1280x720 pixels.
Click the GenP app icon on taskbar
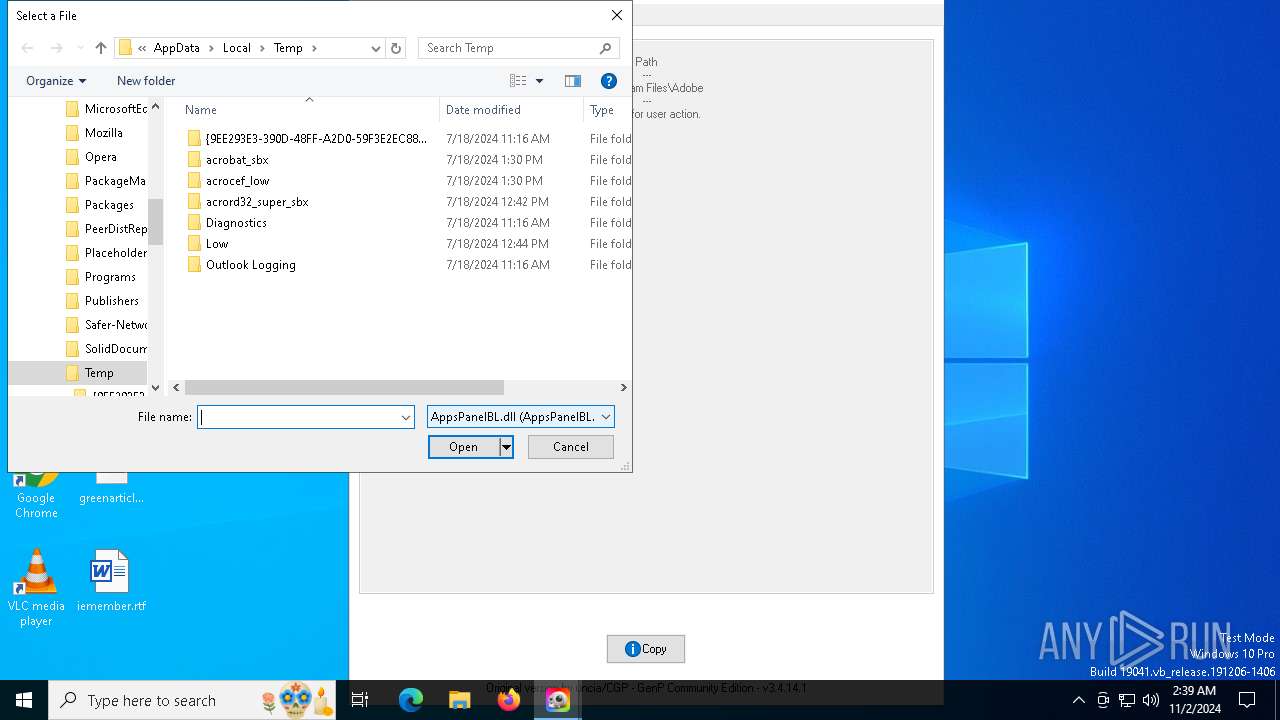tap(558, 700)
